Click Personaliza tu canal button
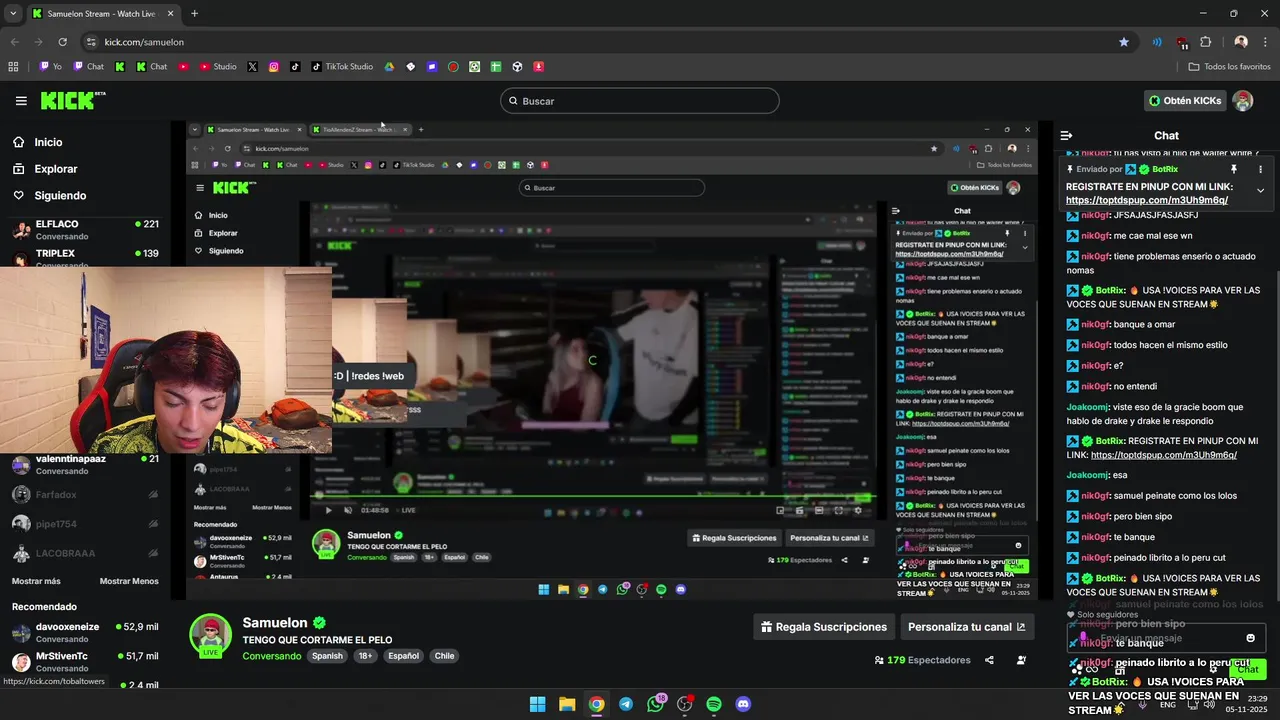The width and height of the screenshot is (1280, 720). click(966, 627)
